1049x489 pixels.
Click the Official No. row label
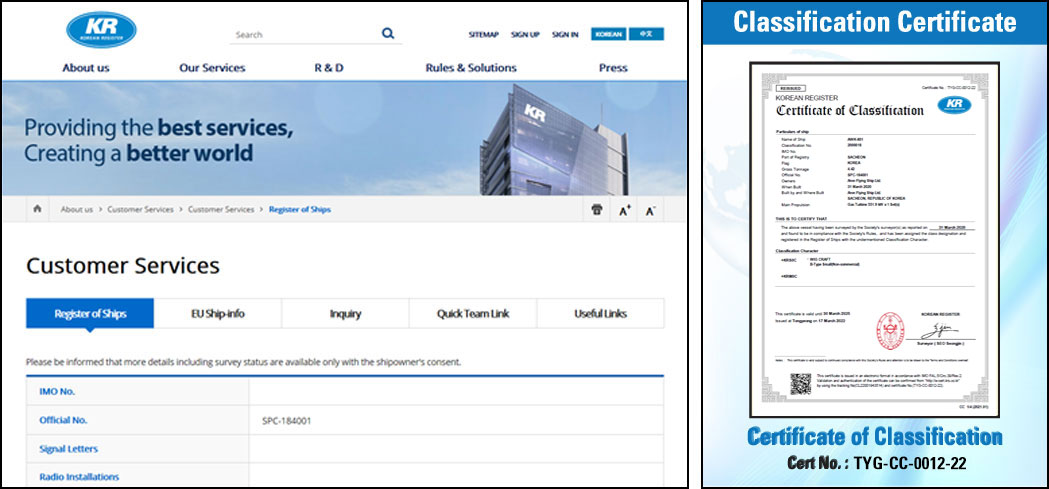pos(64,420)
